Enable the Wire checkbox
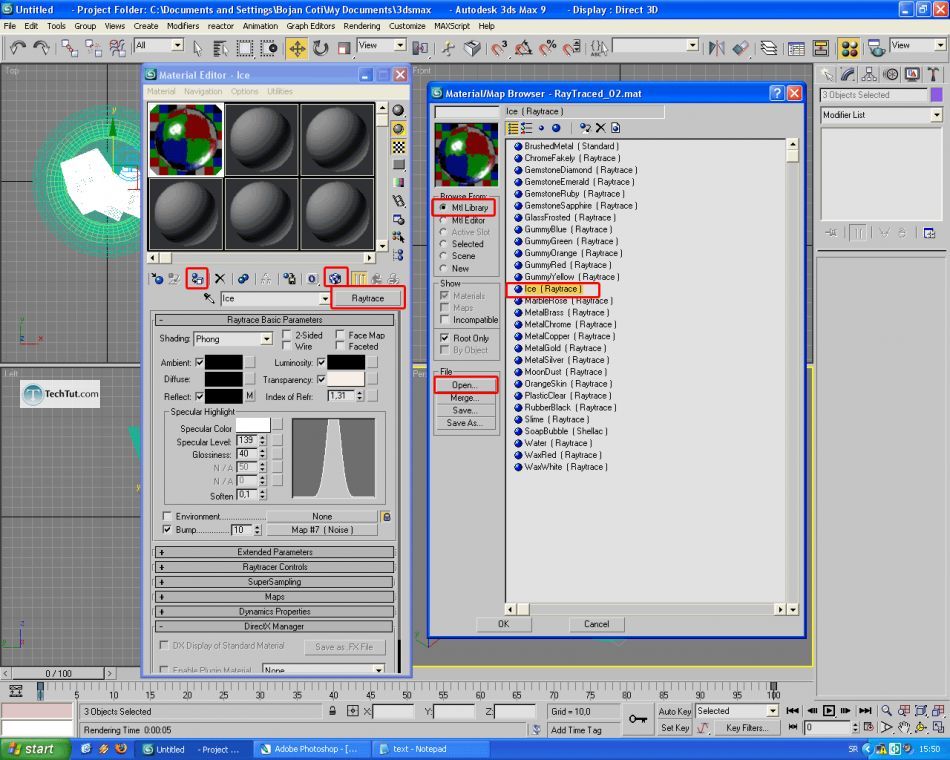The height and width of the screenshot is (760, 950). (287, 346)
